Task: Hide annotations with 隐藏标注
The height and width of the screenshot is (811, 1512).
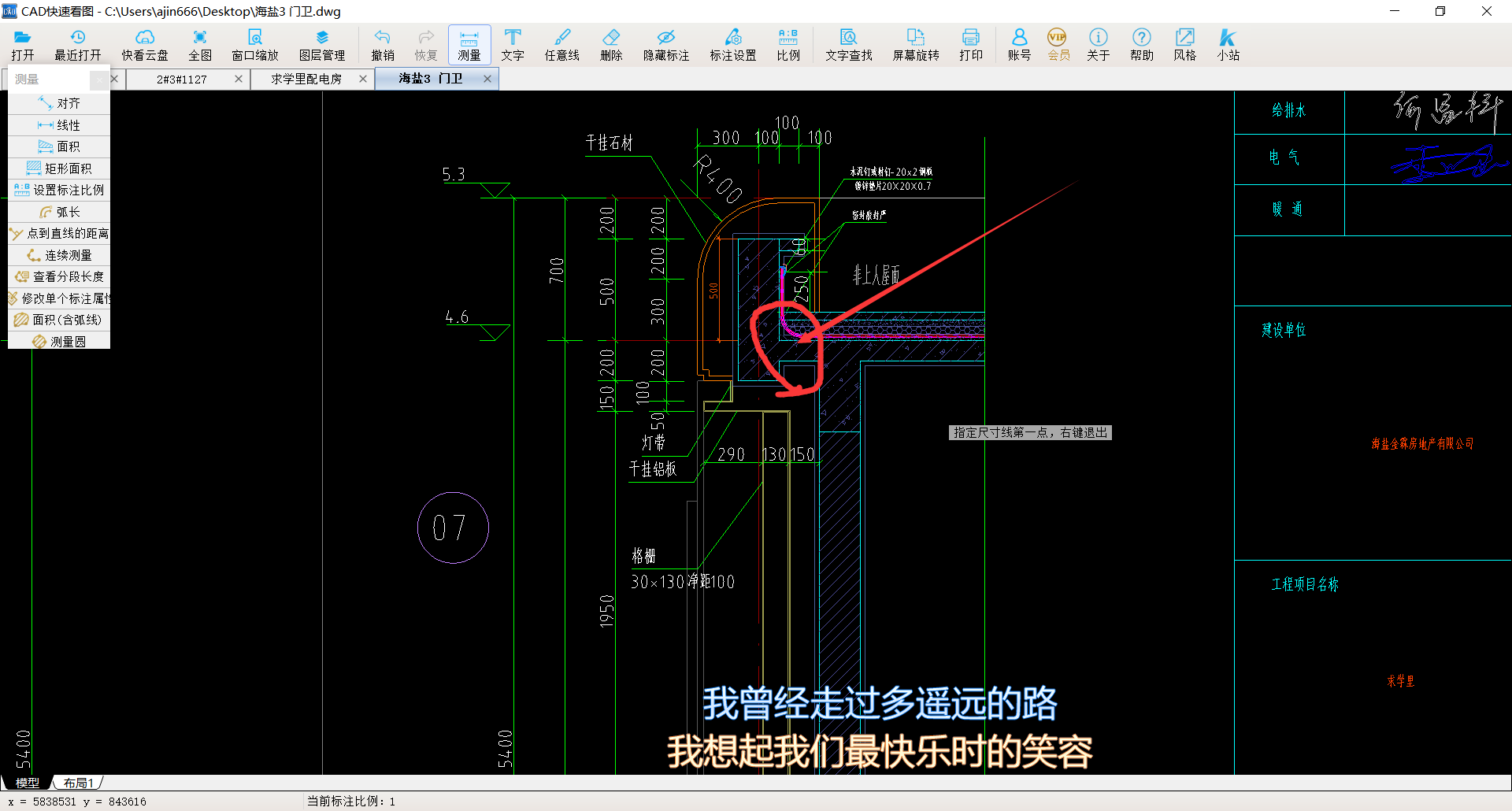Action: pos(666,45)
